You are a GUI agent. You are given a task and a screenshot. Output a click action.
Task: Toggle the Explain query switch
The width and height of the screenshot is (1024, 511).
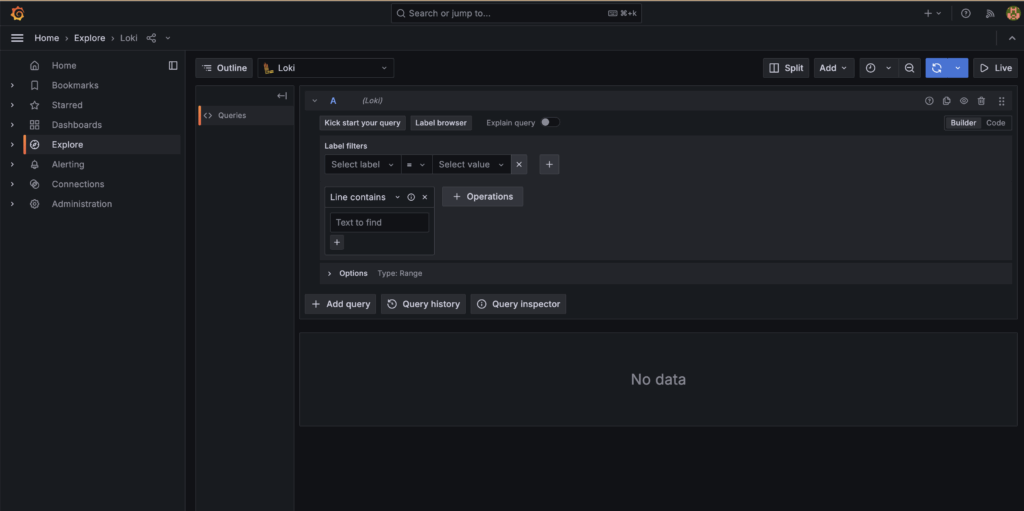tap(549, 123)
